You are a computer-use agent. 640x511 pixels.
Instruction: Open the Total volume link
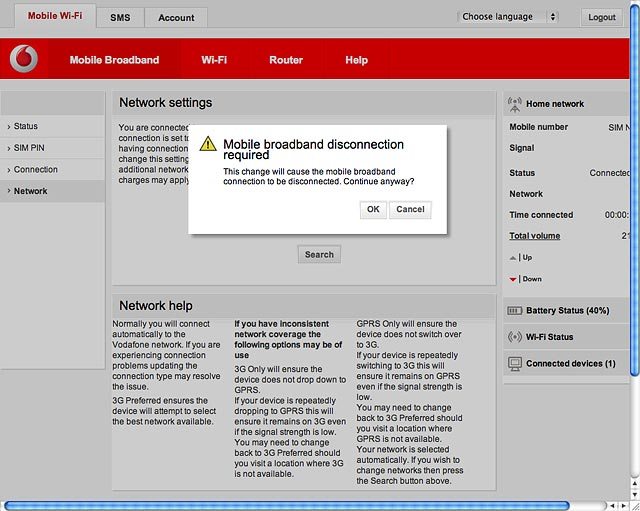coord(535,236)
